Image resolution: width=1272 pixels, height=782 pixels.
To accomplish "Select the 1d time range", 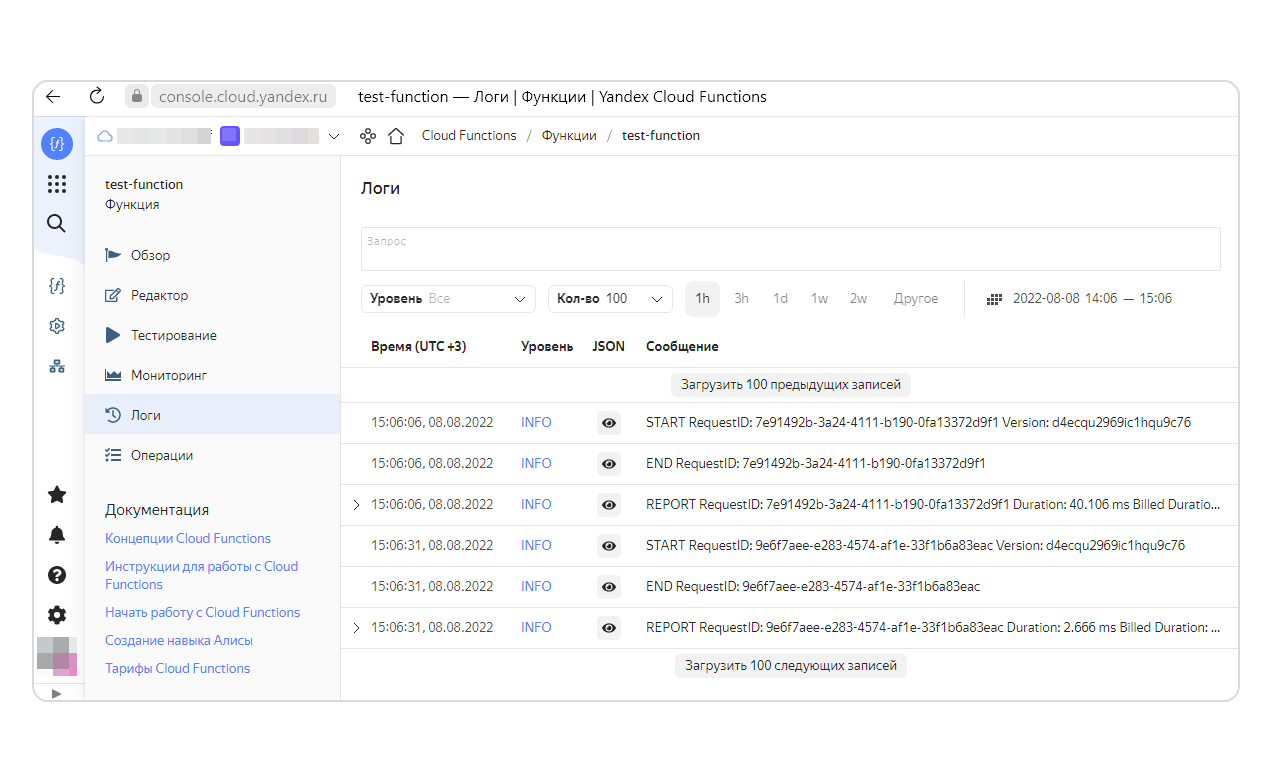I will click(x=780, y=298).
